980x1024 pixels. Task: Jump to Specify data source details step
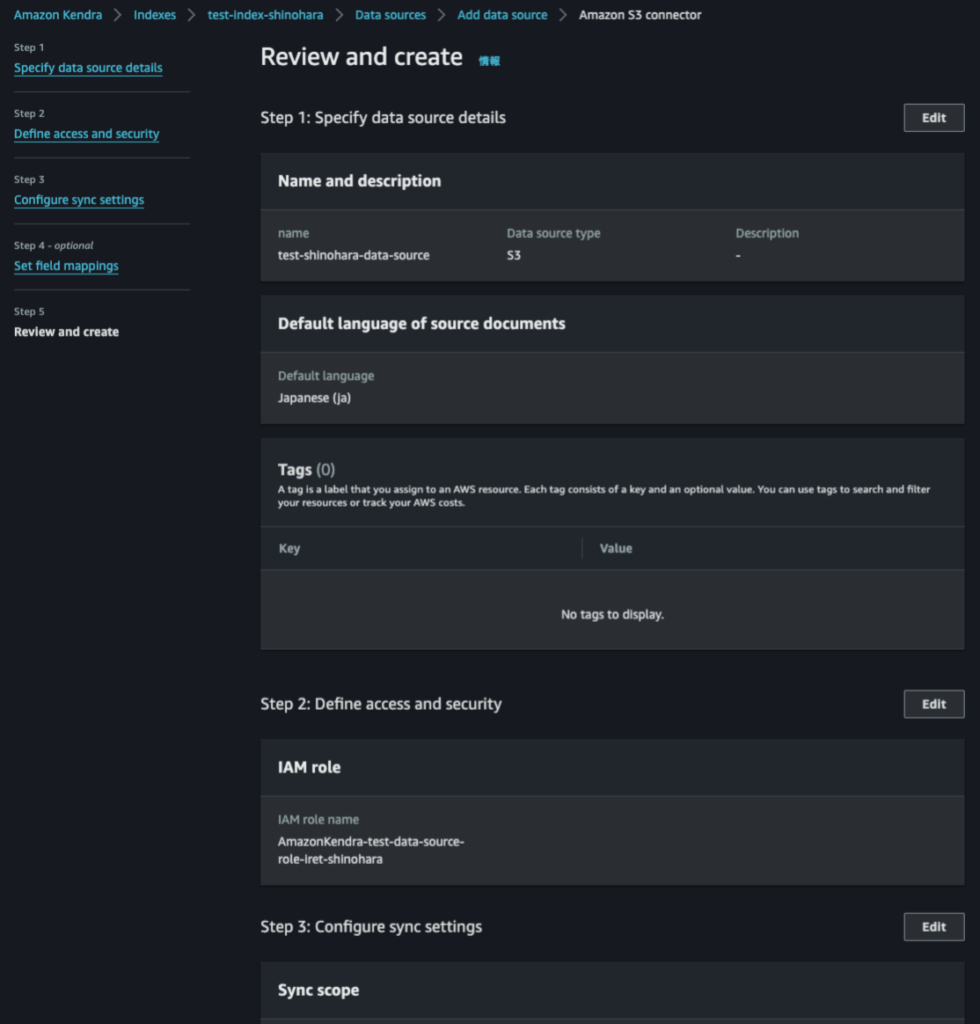click(88, 68)
